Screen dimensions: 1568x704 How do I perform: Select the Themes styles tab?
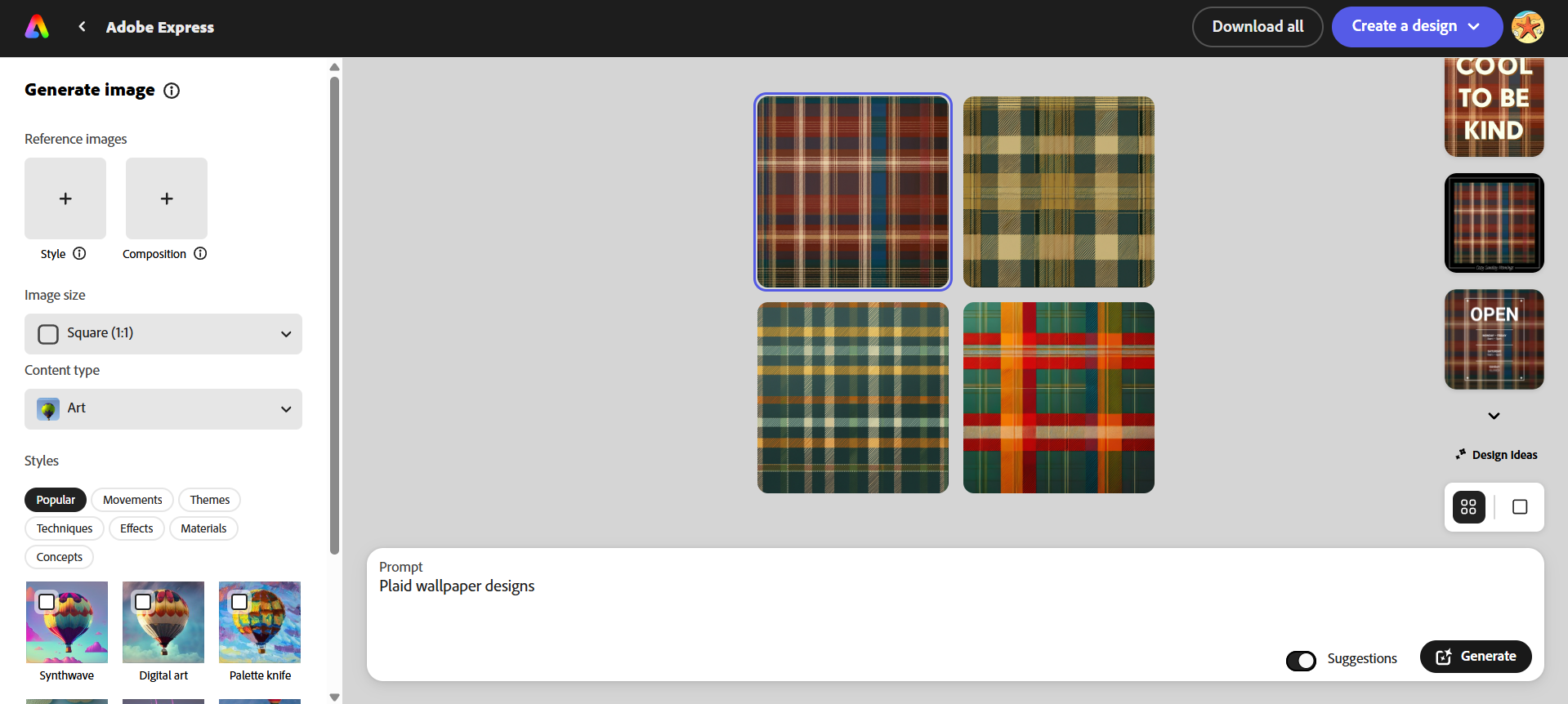point(210,500)
